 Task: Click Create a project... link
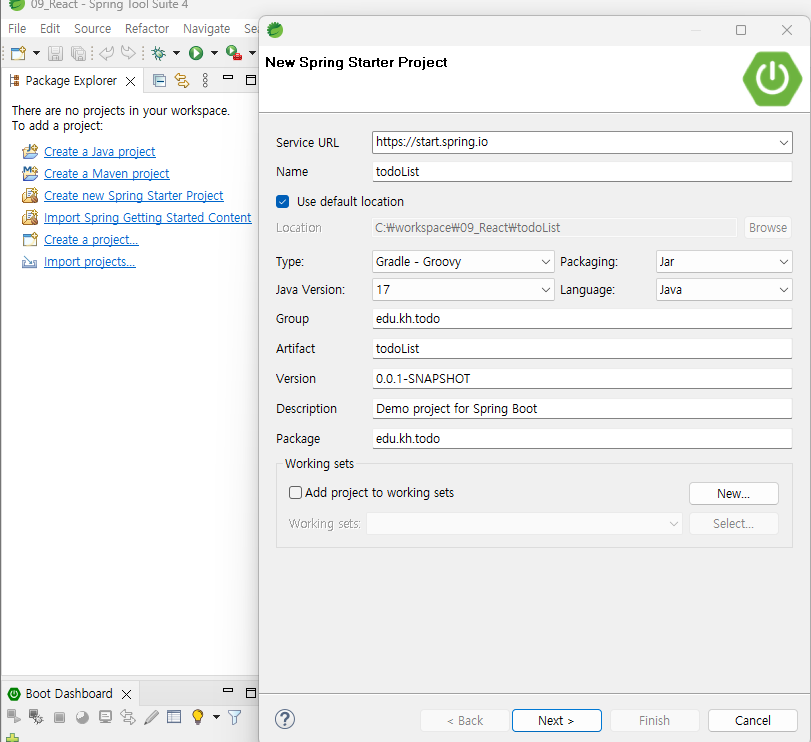click(x=91, y=239)
